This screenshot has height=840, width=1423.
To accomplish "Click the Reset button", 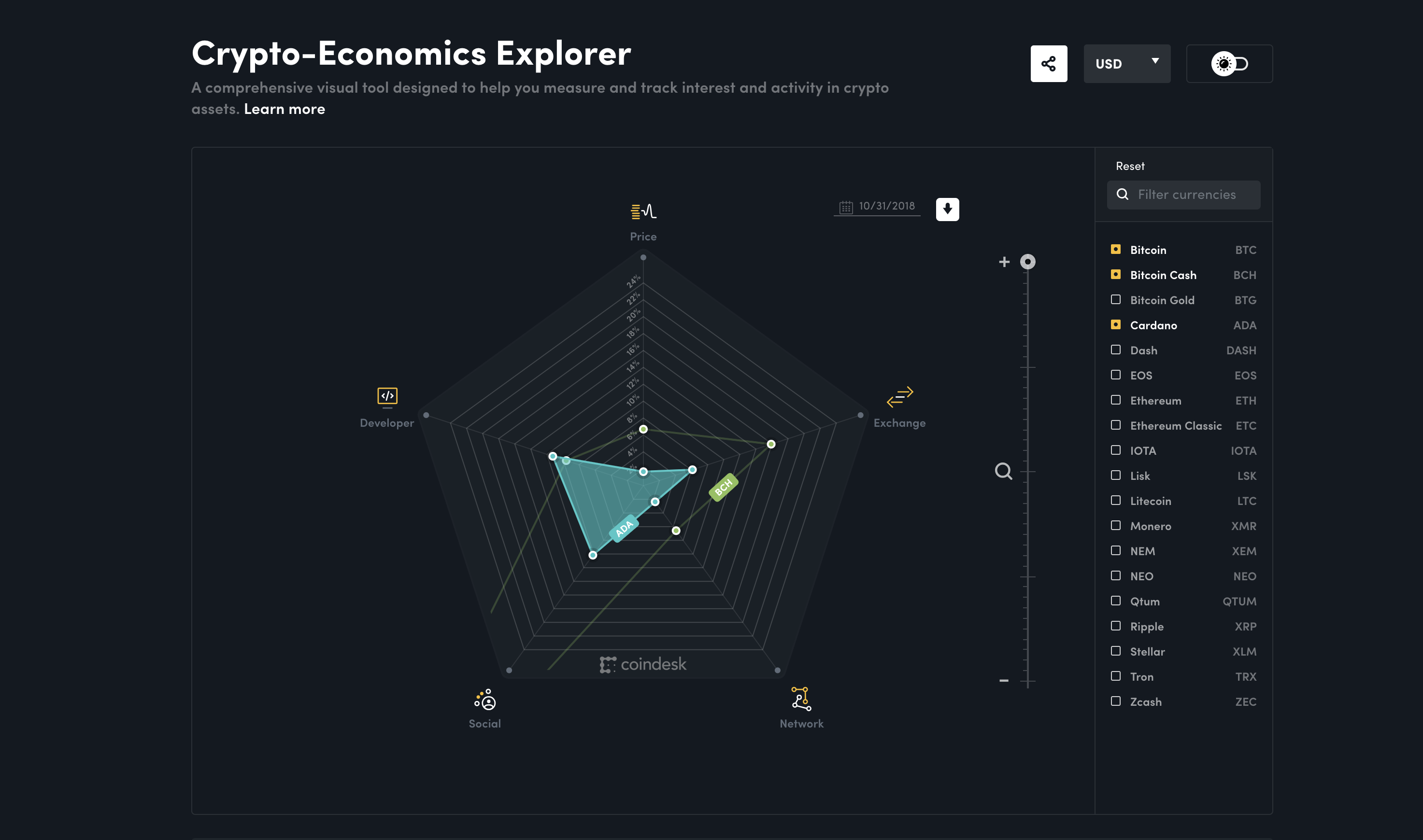I will pos(1130,167).
